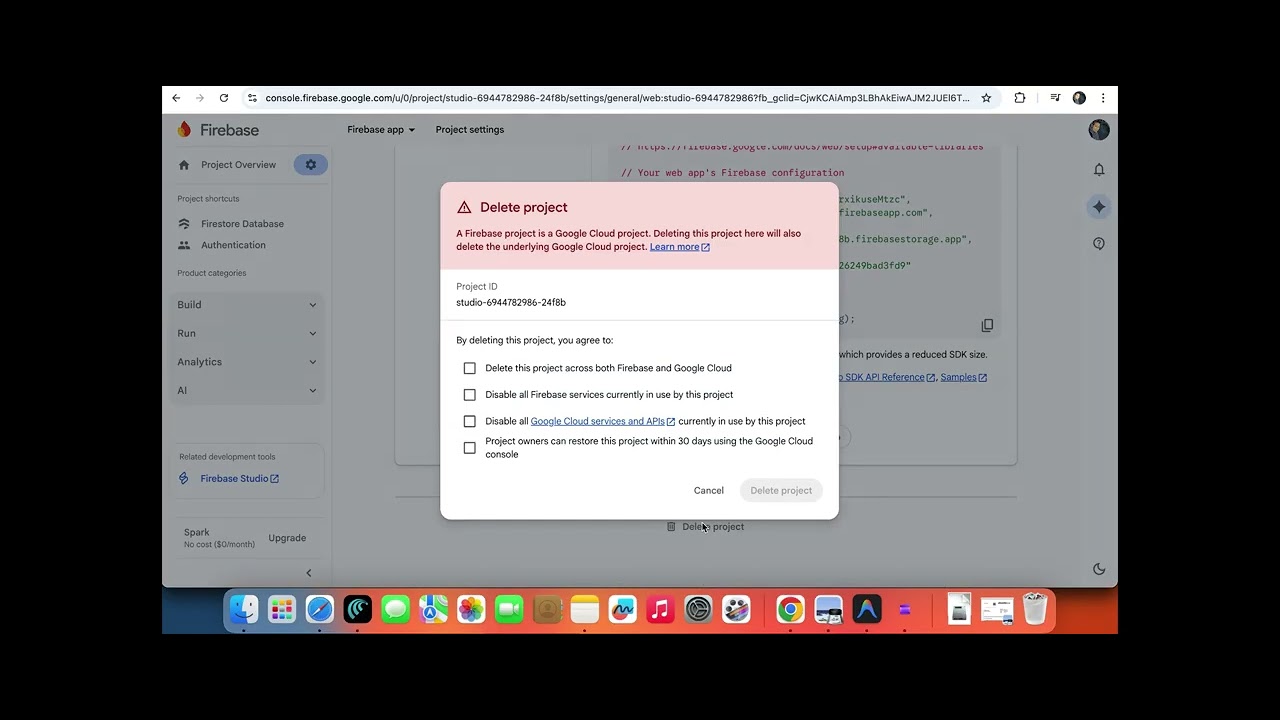Open Firestore Database shortcut
Image resolution: width=1280 pixels, height=720 pixels.
click(x=232, y=224)
